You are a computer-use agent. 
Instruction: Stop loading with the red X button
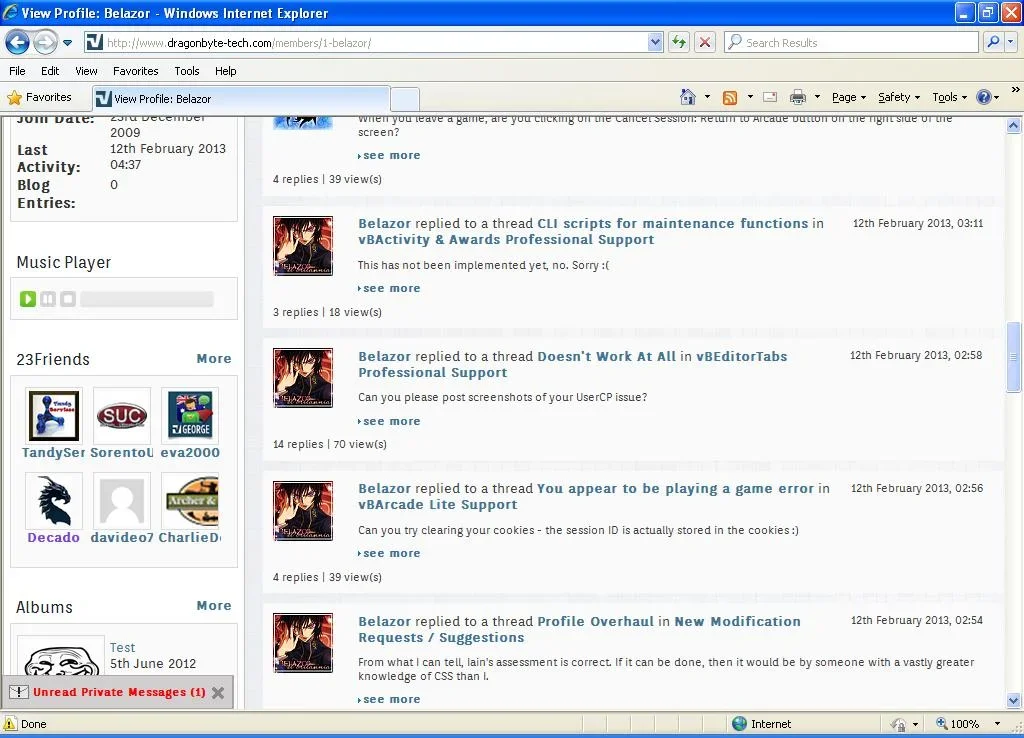pyautogui.click(x=705, y=43)
